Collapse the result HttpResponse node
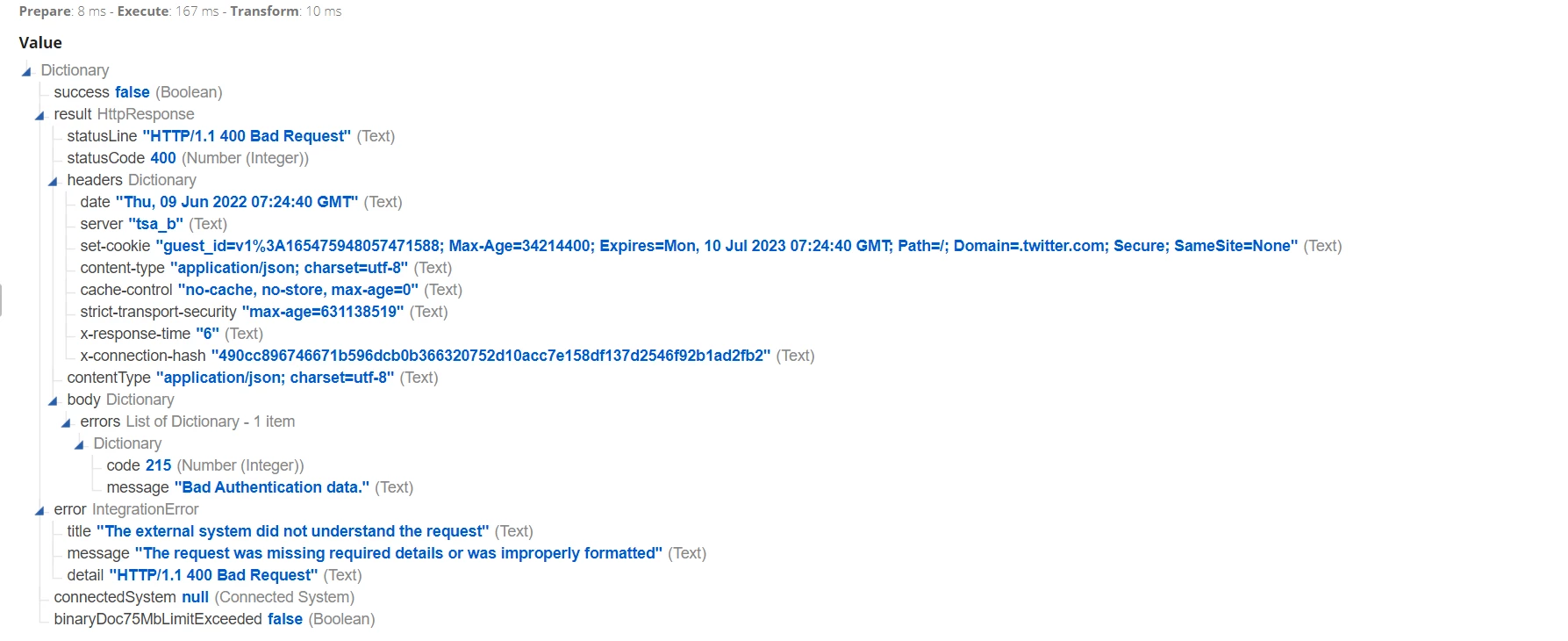Viewport: 1568px width, 641px height. point(39,115)
